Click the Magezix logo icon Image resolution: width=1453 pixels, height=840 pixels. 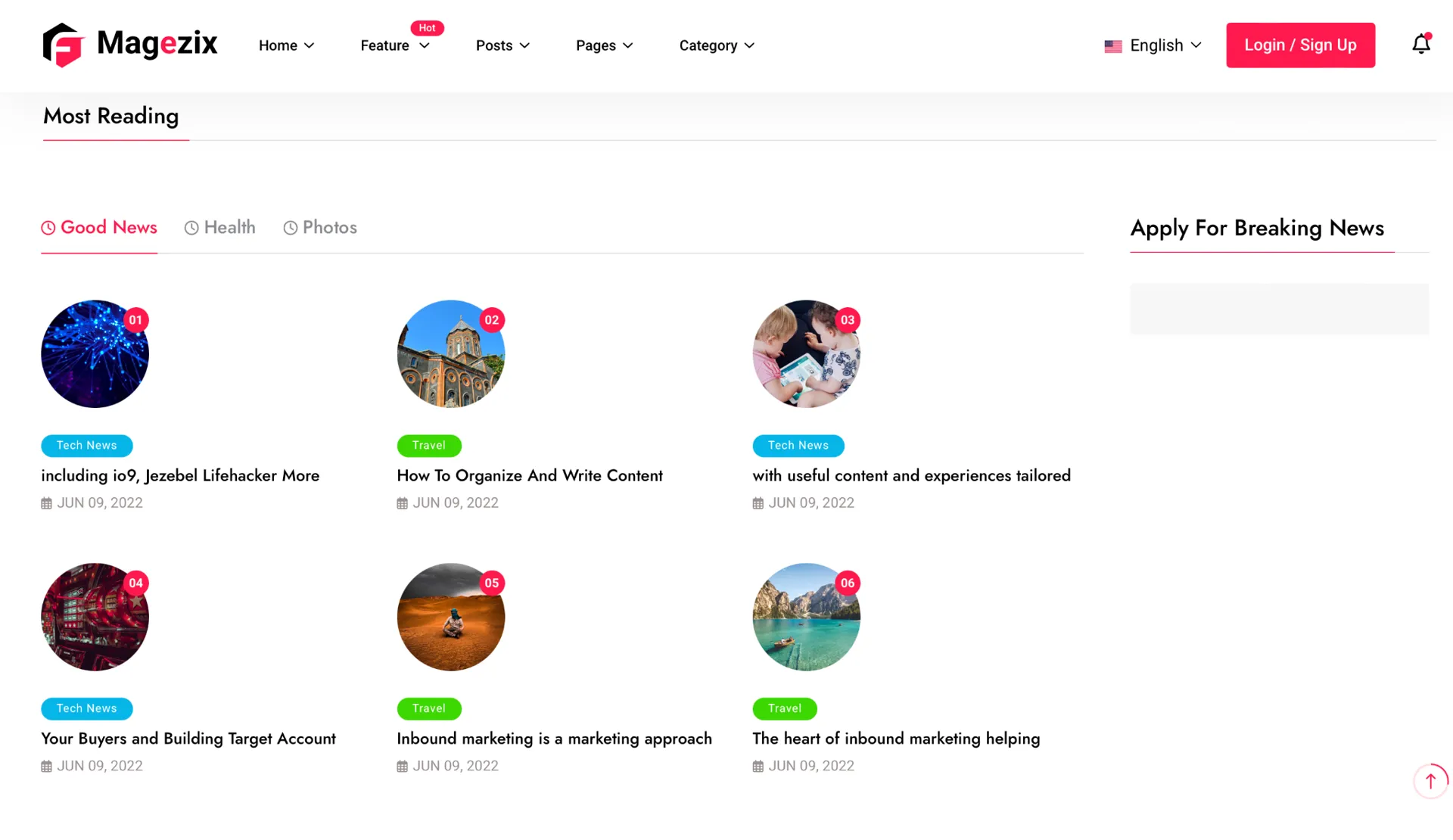coord(63,45)
